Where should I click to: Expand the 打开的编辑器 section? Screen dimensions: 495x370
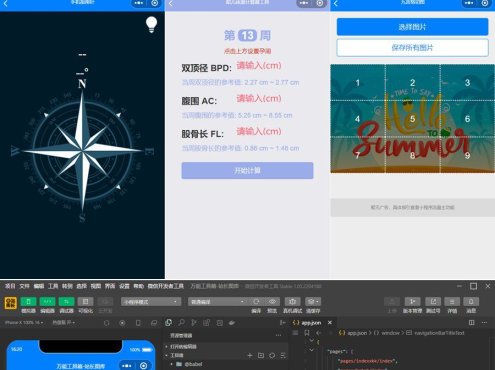click(x=183, y=347)
